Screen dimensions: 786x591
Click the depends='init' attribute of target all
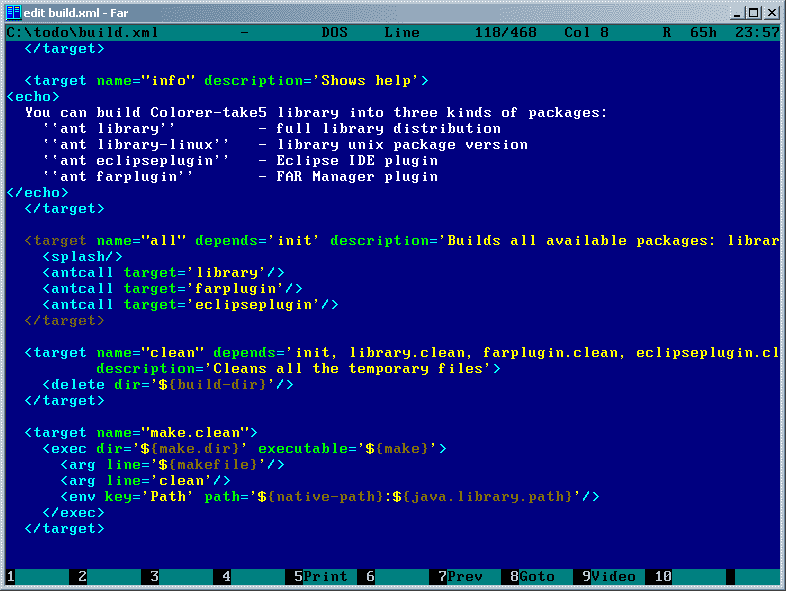258,241
